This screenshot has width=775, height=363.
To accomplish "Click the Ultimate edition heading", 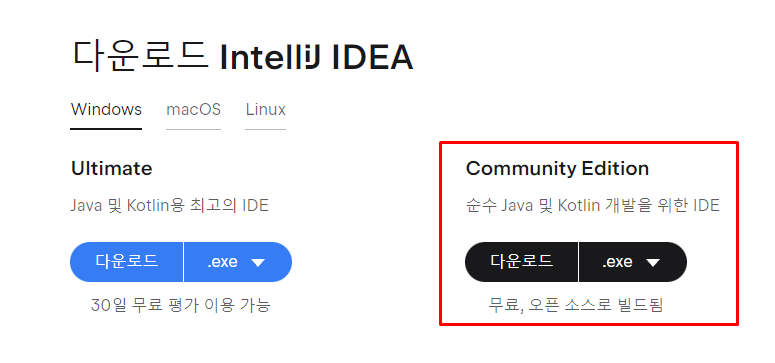I will tap(112, 169).
